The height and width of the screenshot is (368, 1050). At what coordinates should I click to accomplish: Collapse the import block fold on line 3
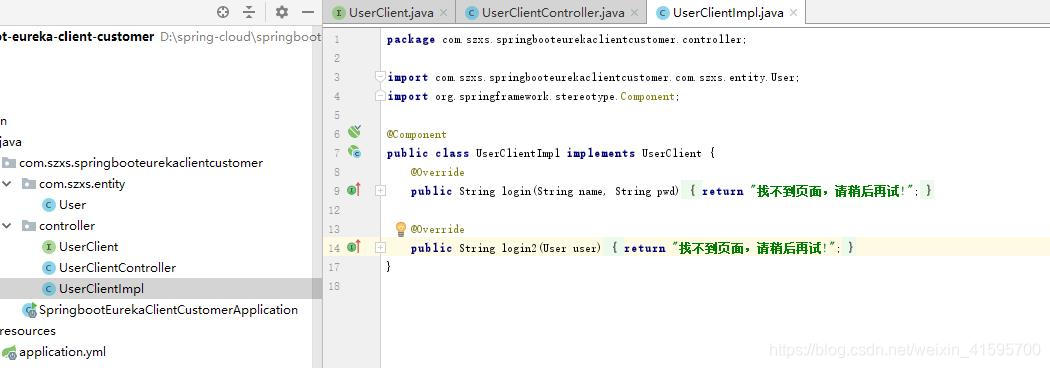(380, 77)
